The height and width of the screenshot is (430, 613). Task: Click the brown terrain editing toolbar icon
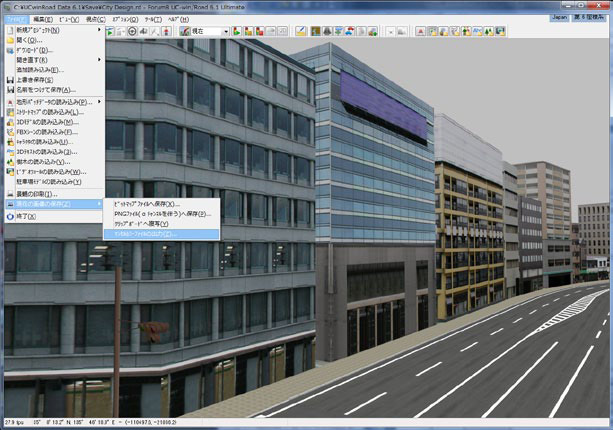315,31
